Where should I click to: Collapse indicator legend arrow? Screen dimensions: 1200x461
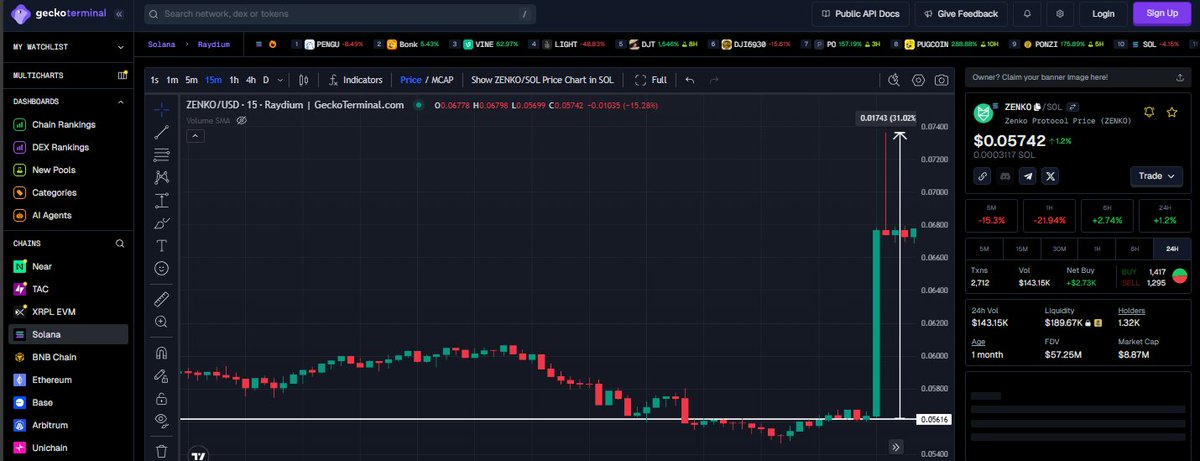(196, 137)
